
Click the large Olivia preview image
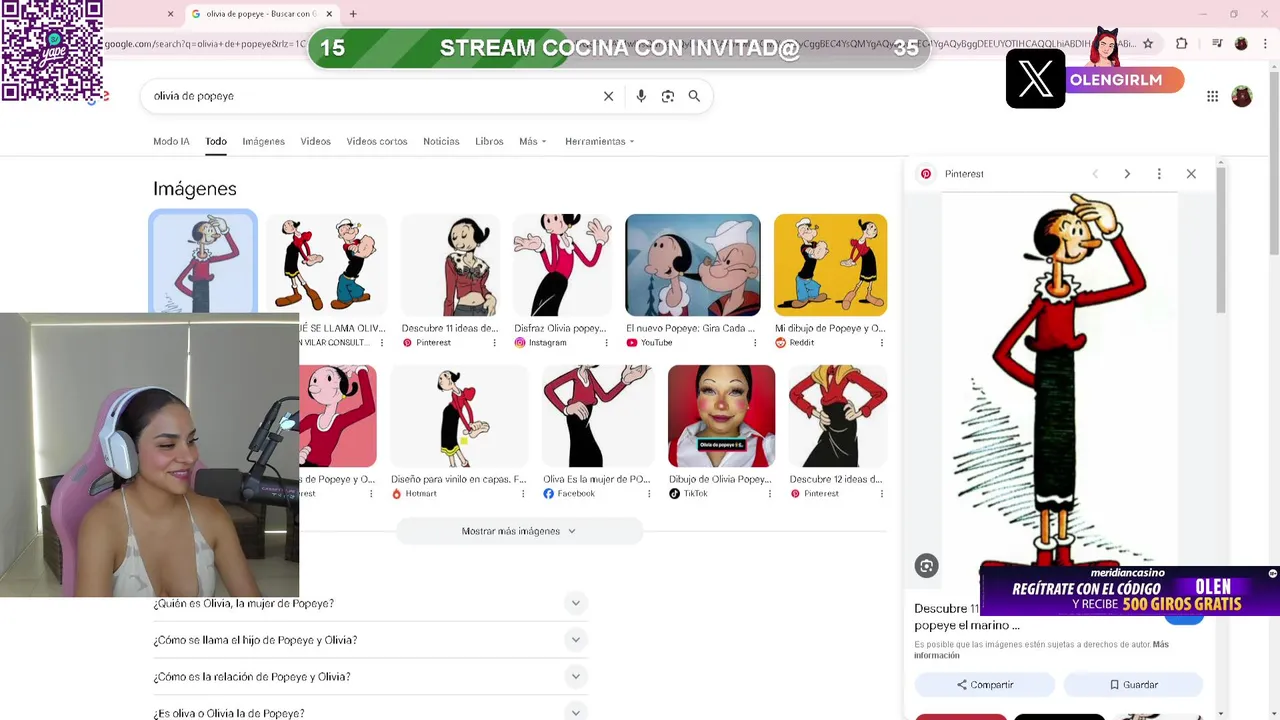click(1060, 380)
